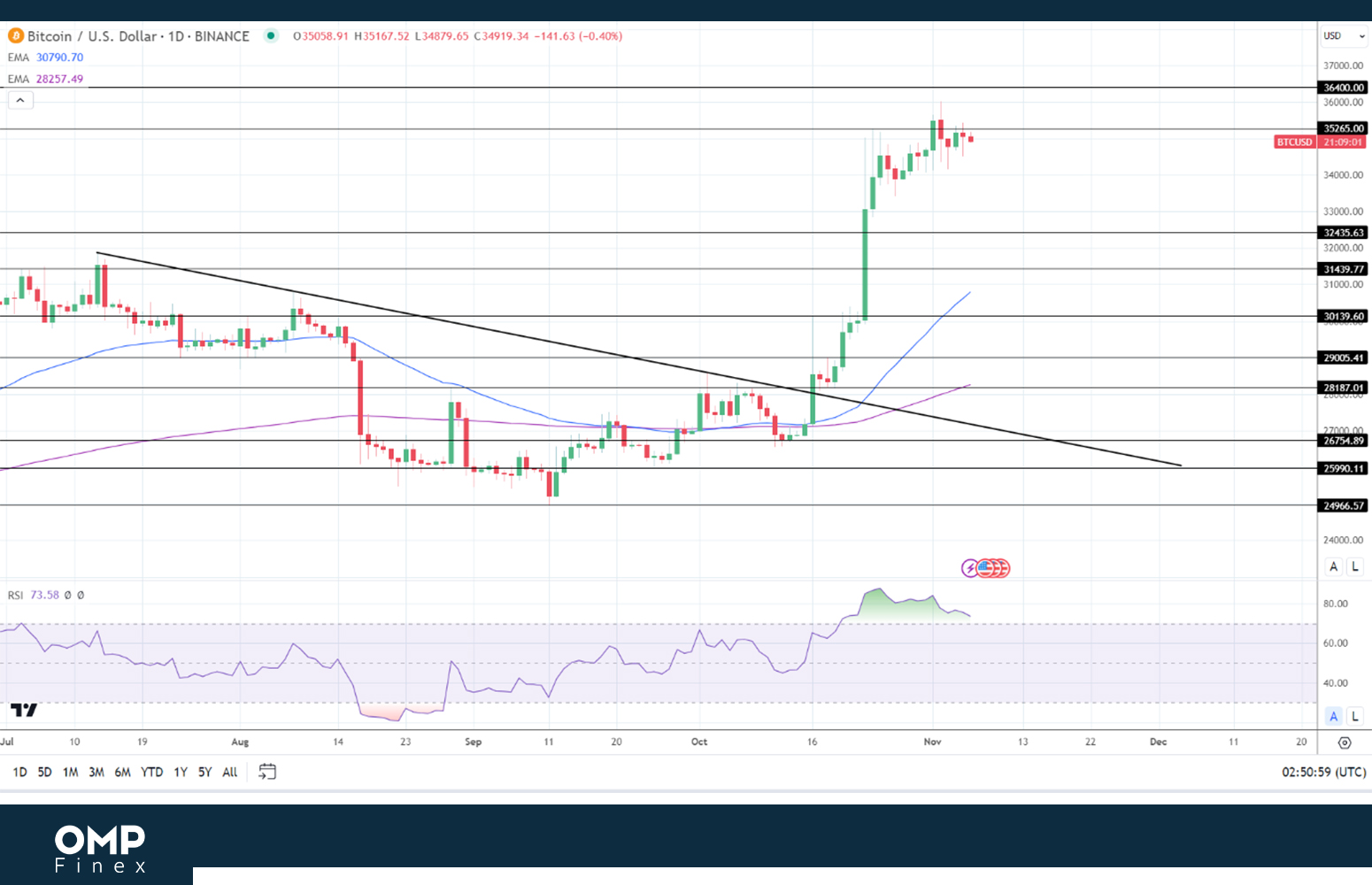Click the OMP Finex logo
This screenshot has width=1372, height=885.
[100, 850]
